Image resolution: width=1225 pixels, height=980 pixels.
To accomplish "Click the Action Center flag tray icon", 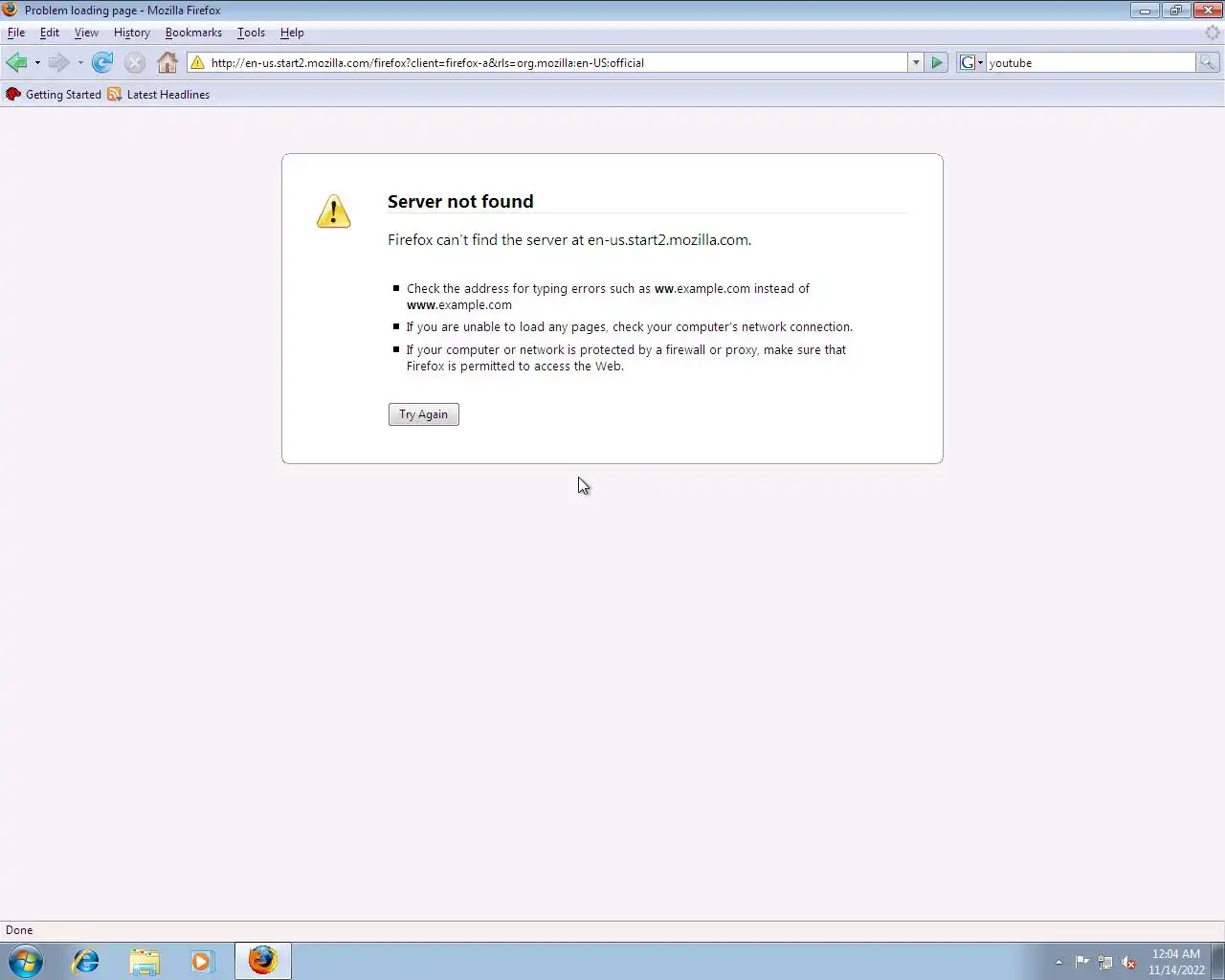I will tap(1082, 962).
